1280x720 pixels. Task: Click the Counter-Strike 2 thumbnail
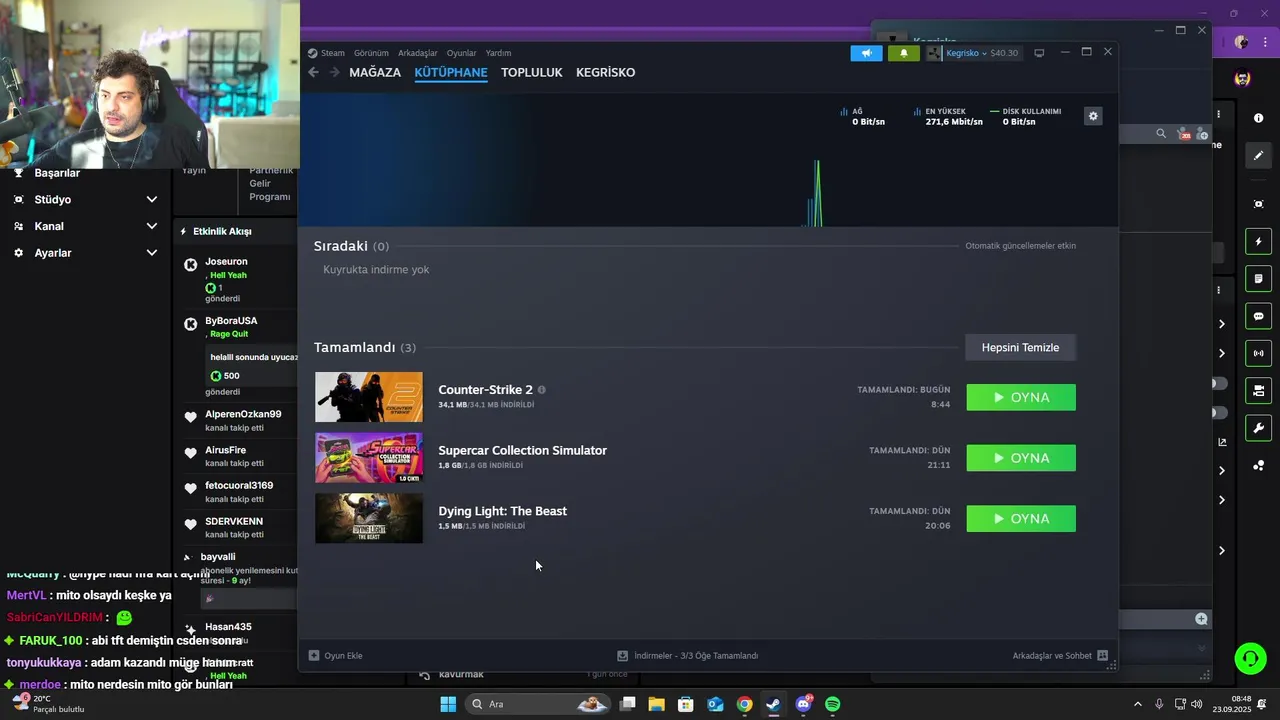tap(369, 397)
